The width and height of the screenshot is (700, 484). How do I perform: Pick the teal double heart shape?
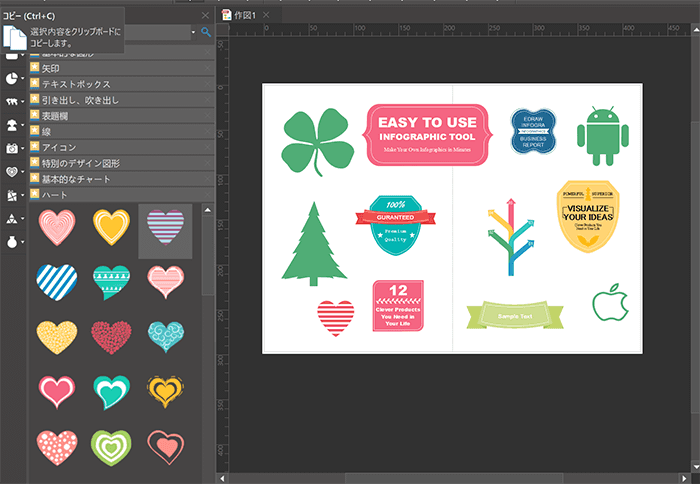point(111,392)
